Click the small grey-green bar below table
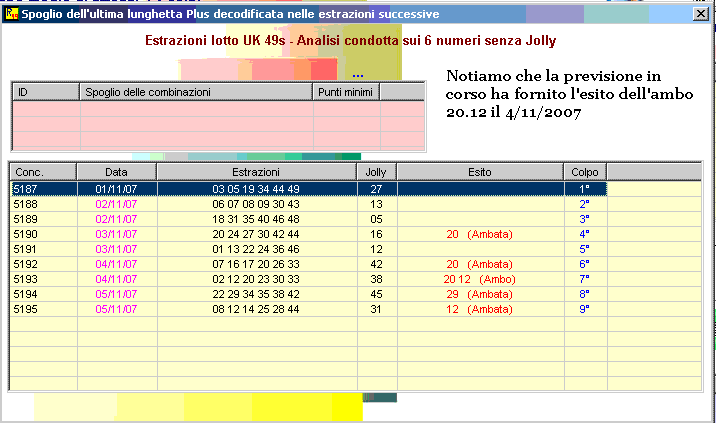 click(379, 397)
